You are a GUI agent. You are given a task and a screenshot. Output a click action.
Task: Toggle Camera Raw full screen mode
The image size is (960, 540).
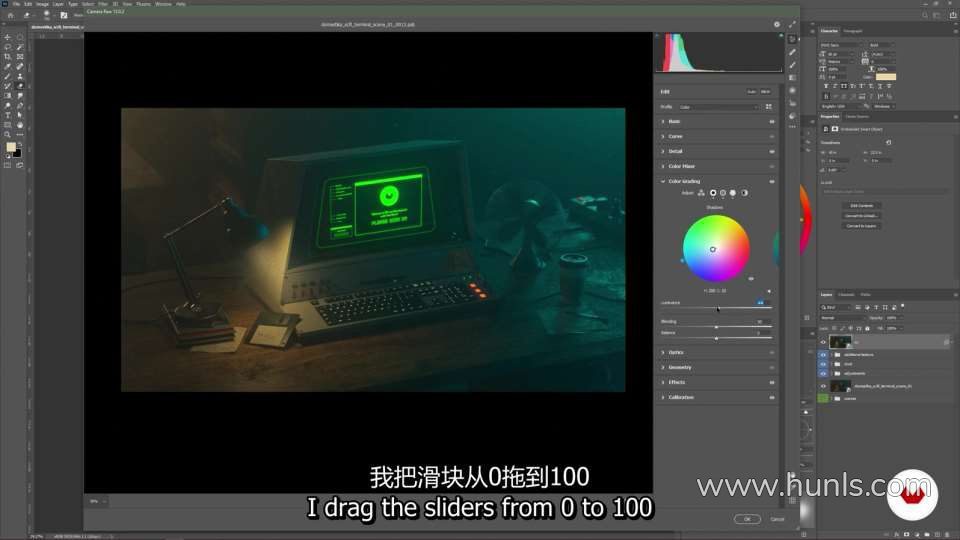click(792, 24)
